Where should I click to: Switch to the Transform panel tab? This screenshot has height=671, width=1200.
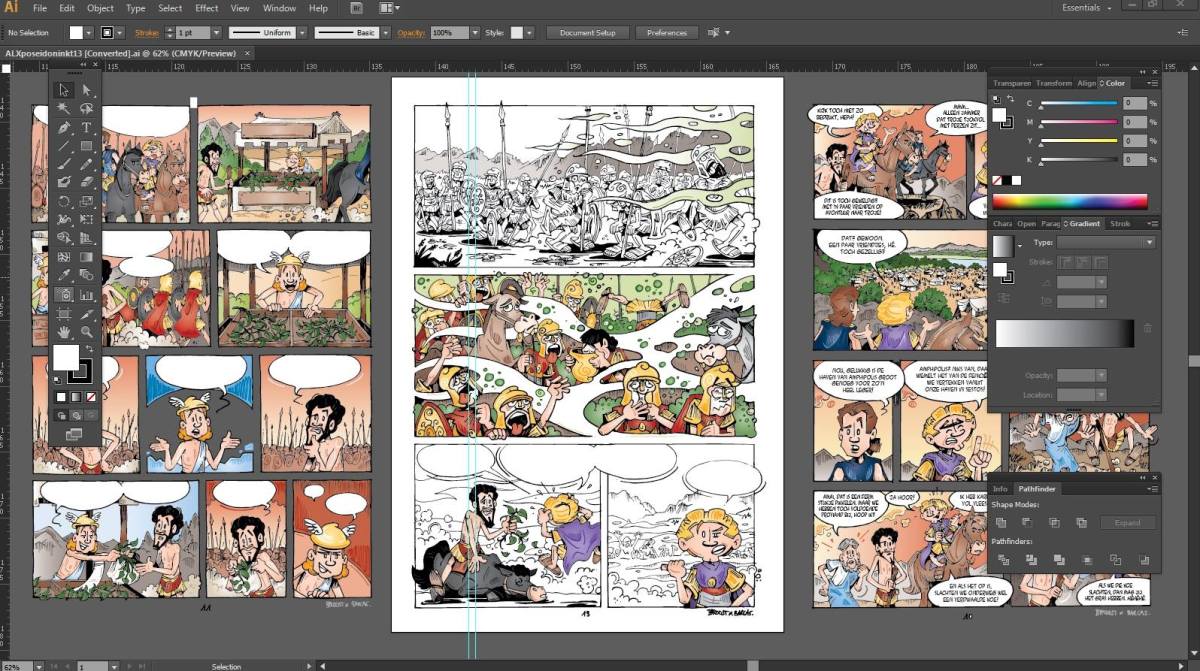1053,83
